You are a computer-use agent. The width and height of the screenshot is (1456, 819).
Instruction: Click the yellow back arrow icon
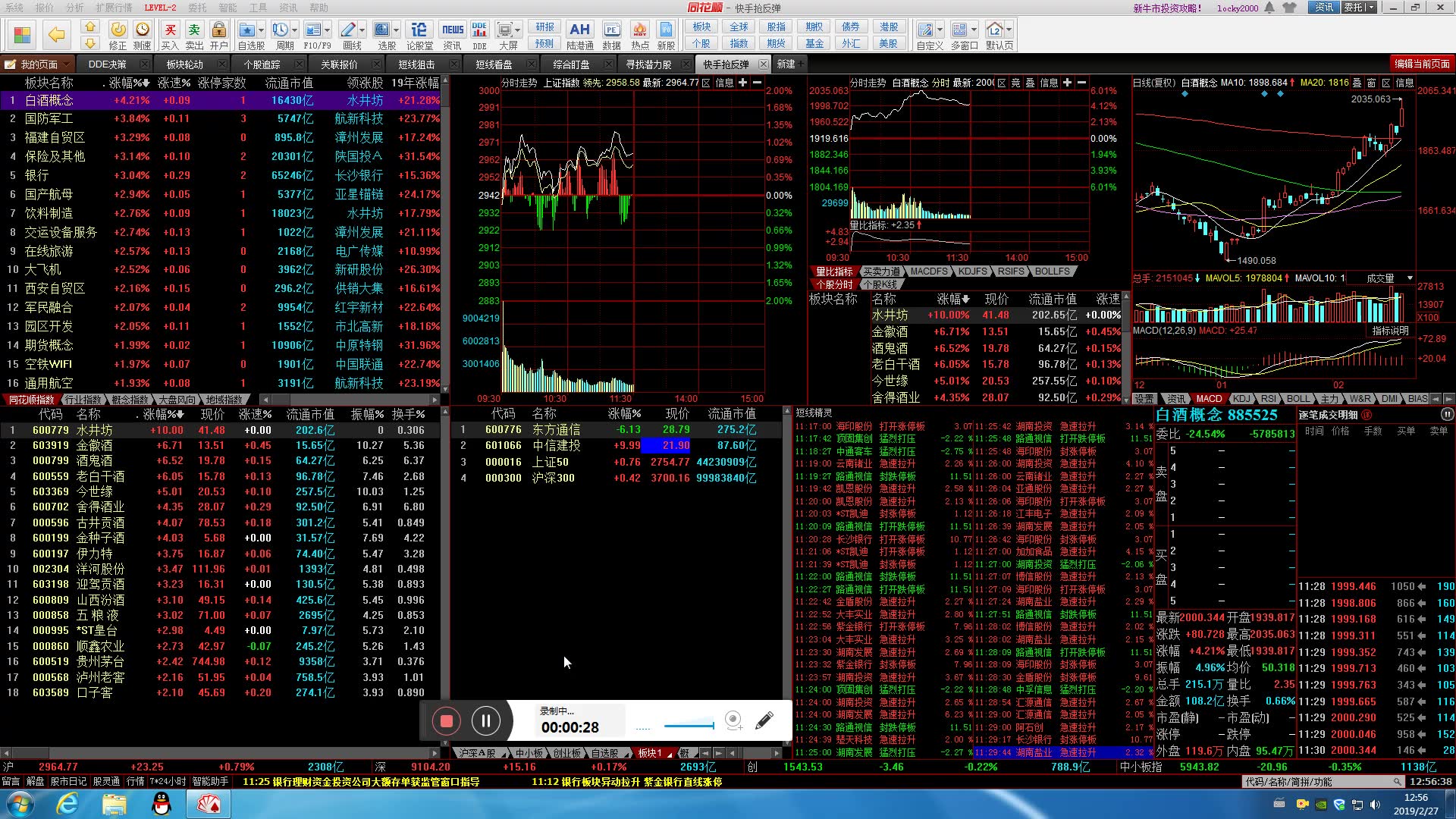[56, 35]
